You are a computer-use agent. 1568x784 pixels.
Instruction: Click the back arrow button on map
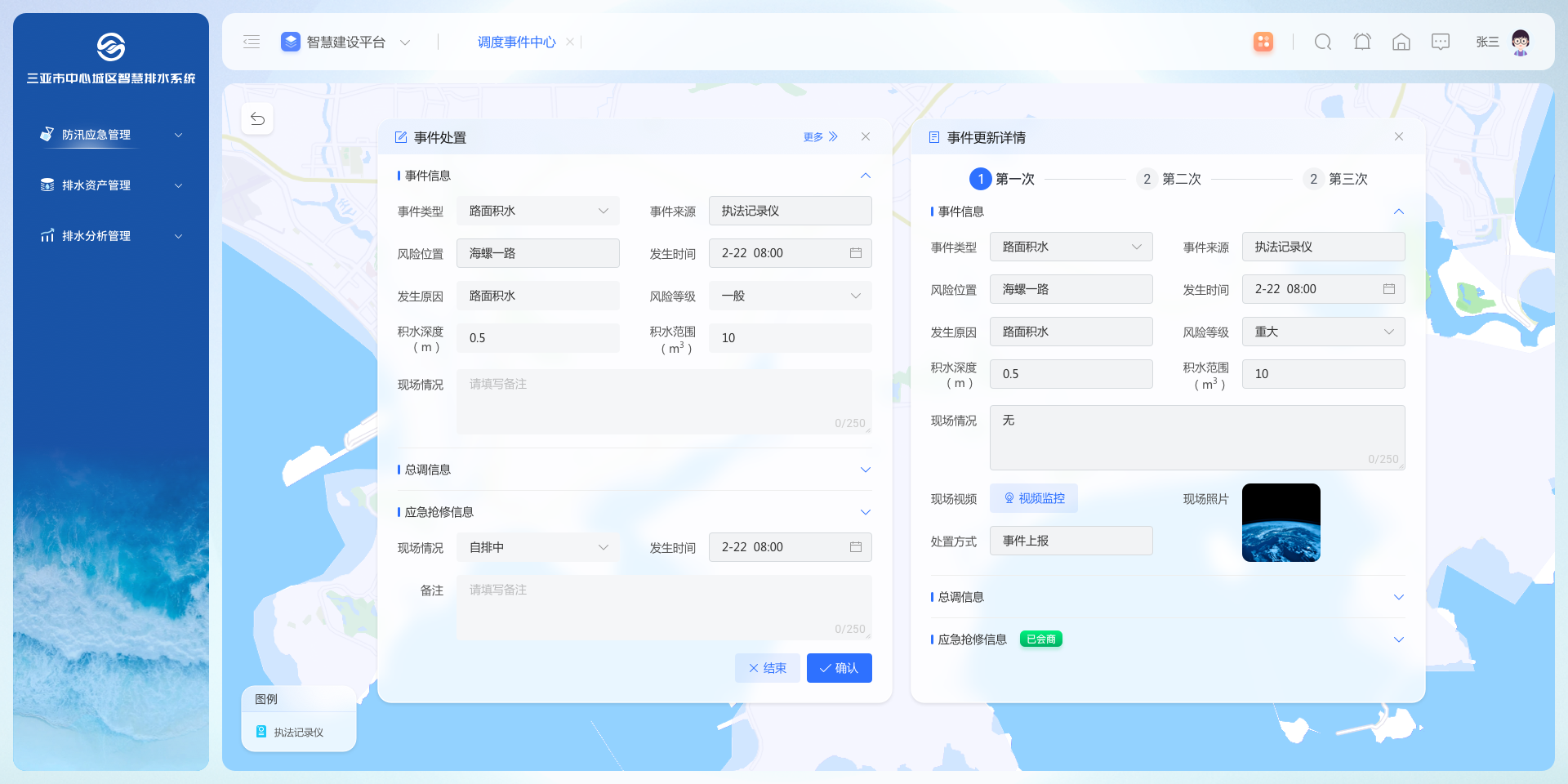click(x=257, y=119)
